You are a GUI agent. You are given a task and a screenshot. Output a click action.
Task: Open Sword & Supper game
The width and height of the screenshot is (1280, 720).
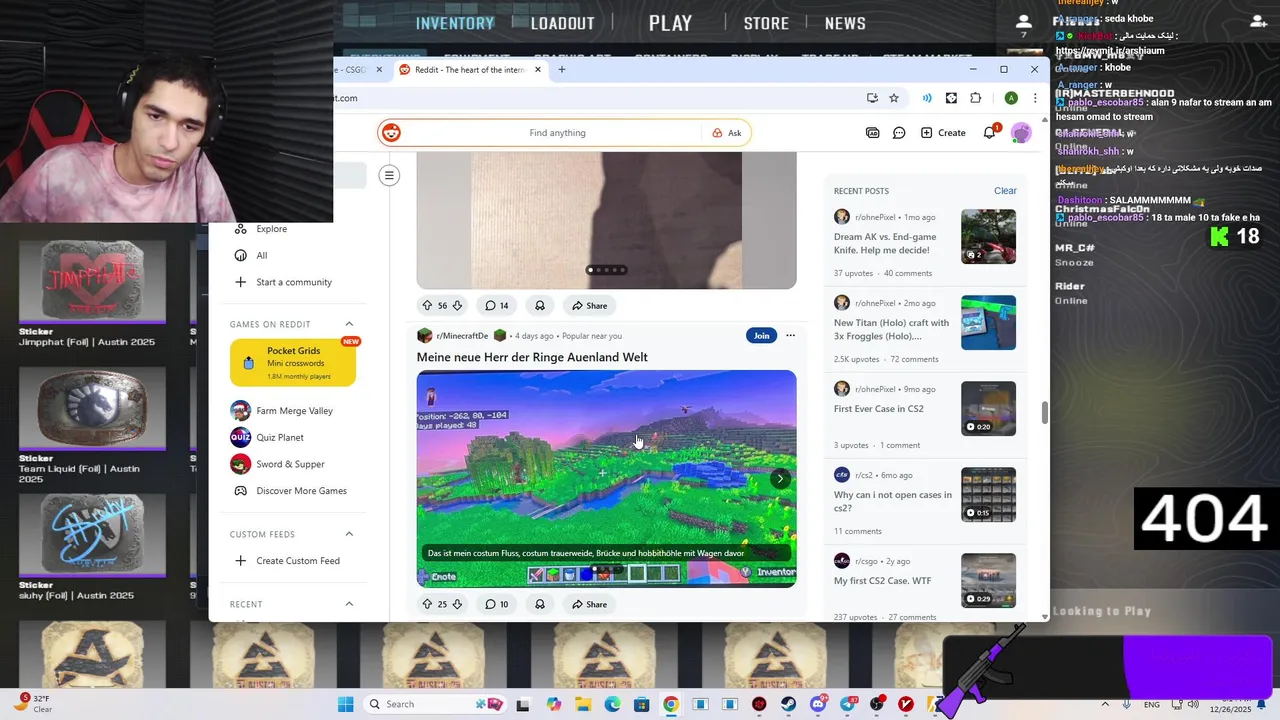click(x=290, y=464)
